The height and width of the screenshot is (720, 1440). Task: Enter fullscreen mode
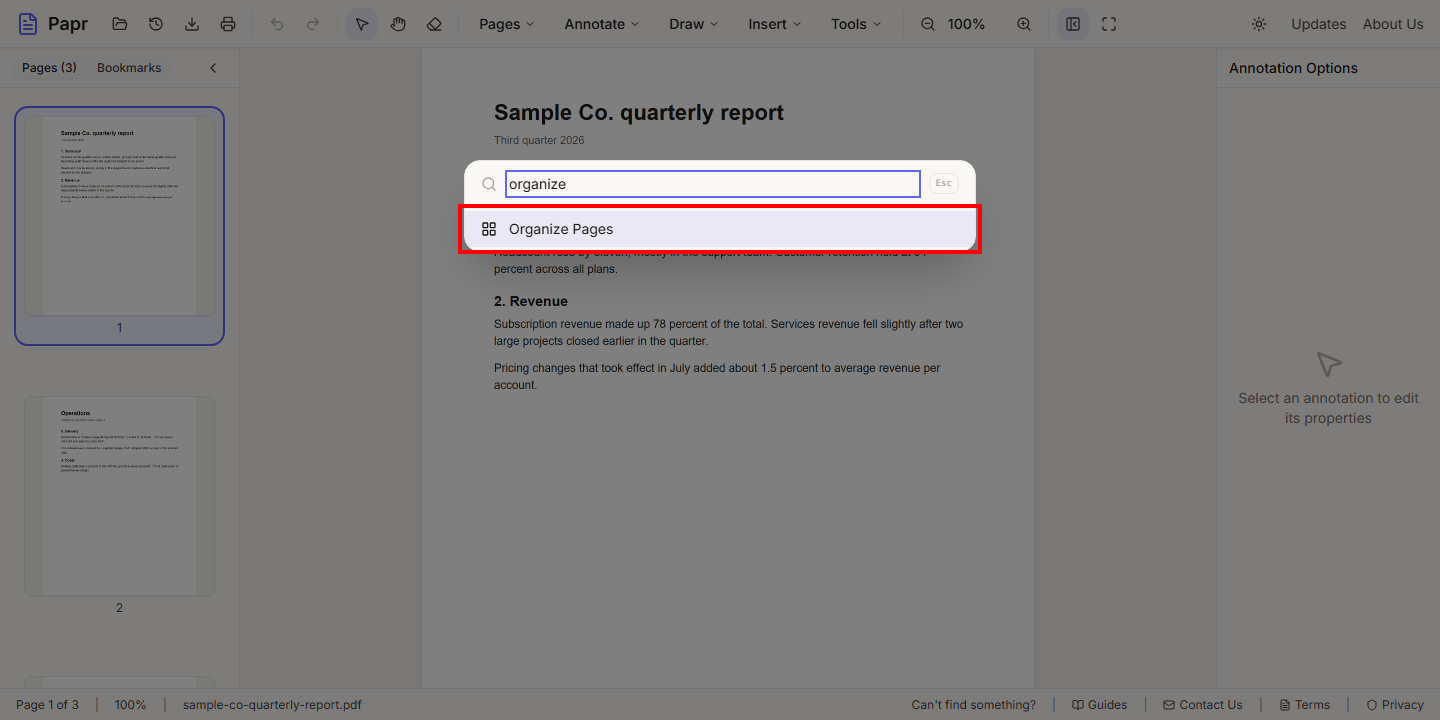1109,24
